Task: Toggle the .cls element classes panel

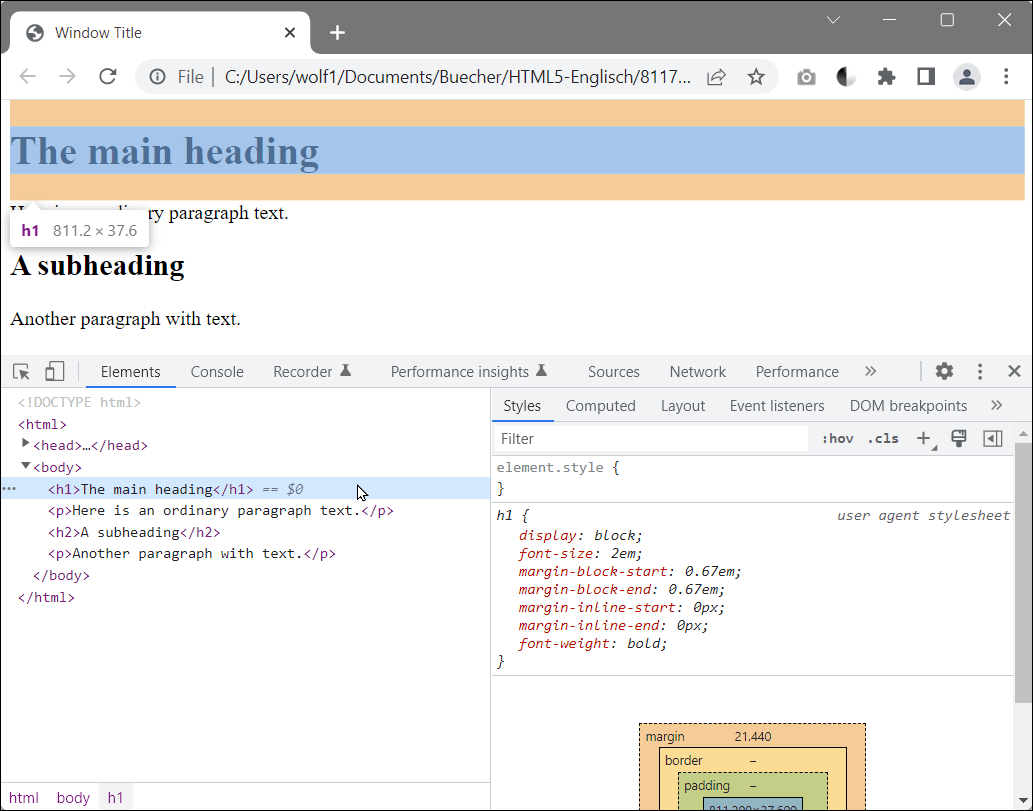Action: pos(883,439)
